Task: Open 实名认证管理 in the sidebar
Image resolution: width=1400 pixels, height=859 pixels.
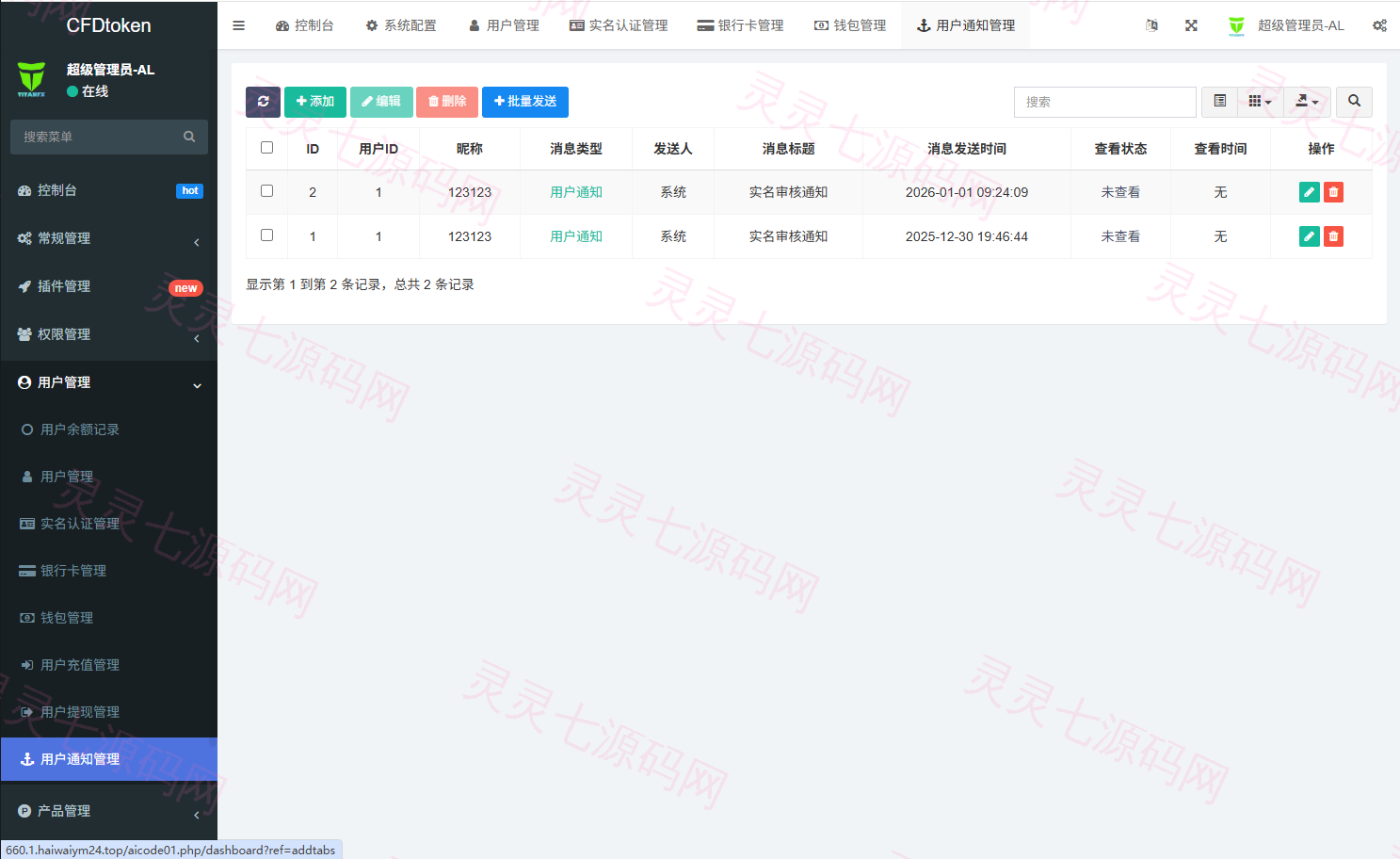Action: (109, 524)
